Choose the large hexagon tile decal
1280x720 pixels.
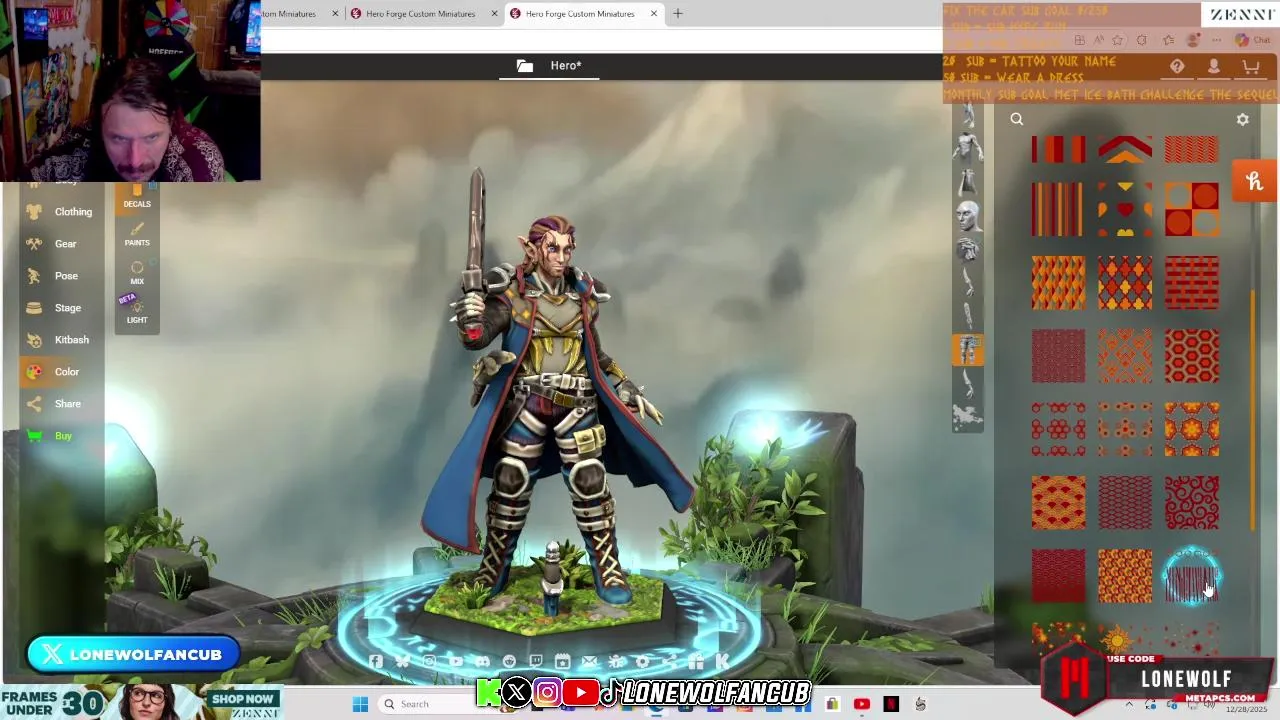click(x=1192, y=356)
